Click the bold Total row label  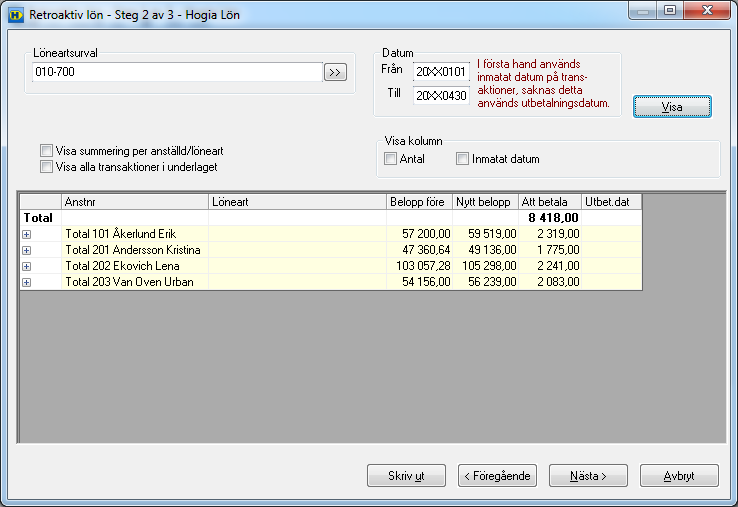[38, 218]
